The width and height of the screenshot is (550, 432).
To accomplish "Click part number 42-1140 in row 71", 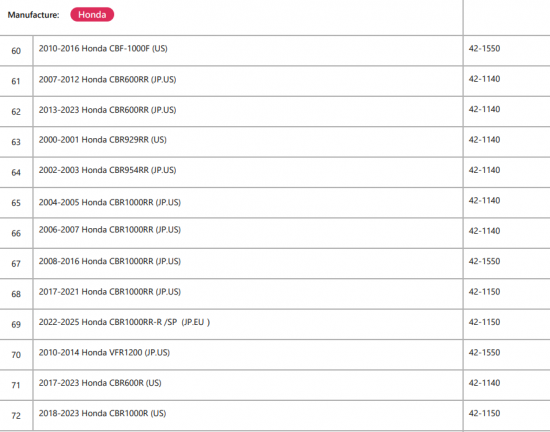I will tap(484, 383).
